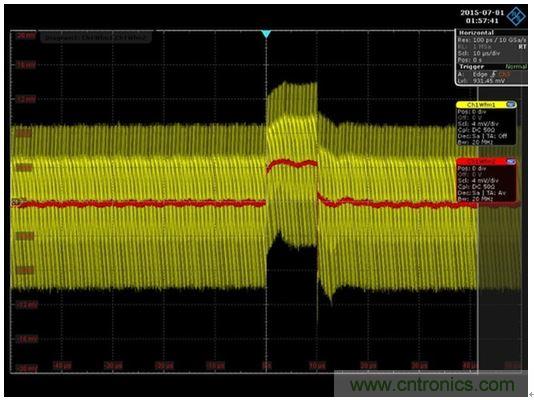Open the Diagram1 tab label above the grid
Viewport: 534px width, 400px height.
tap(96, 37)
